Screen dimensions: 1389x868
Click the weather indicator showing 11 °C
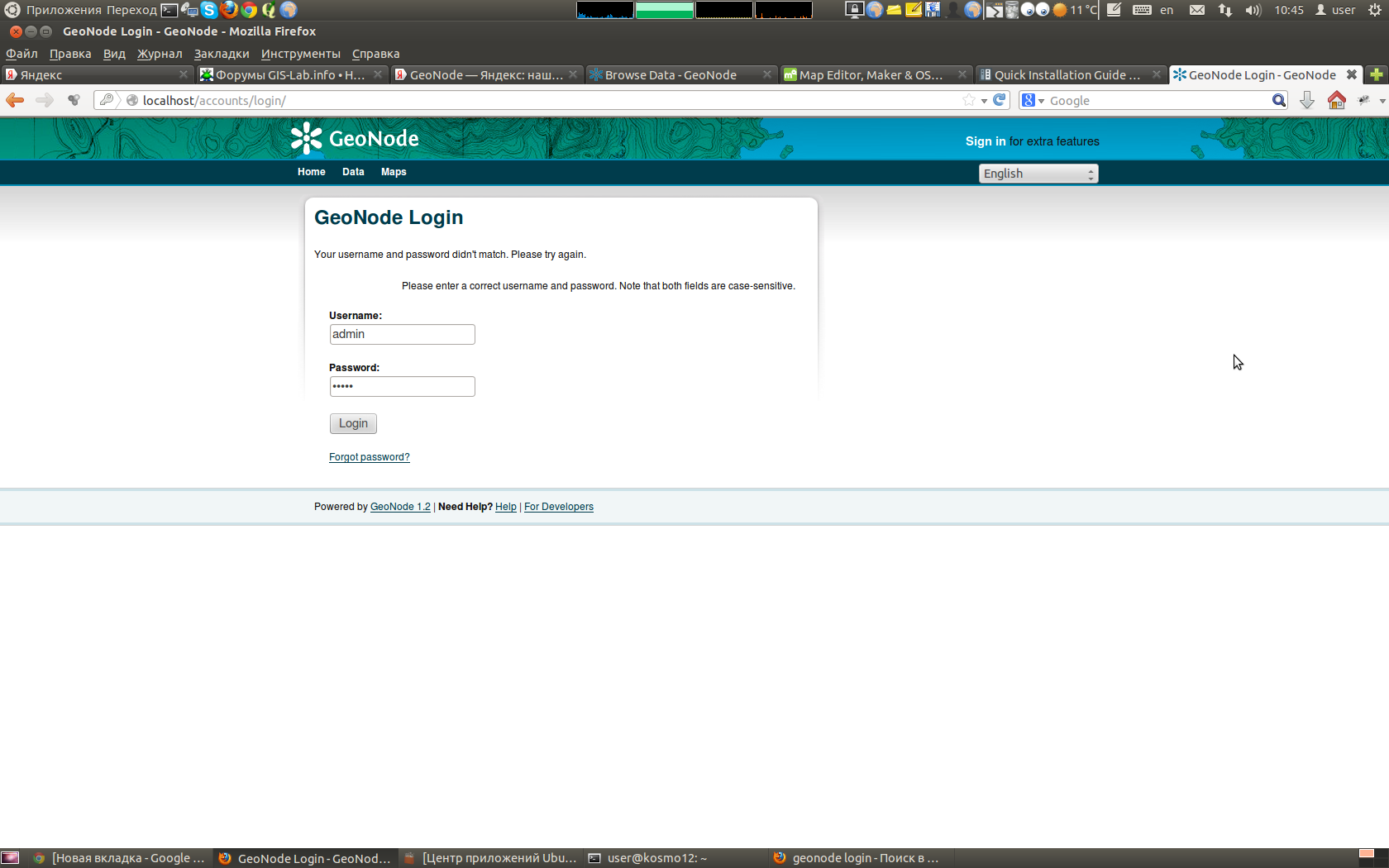tap(1075, 10)
